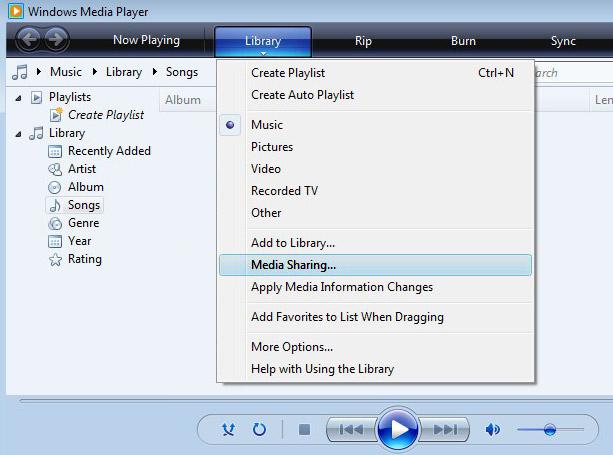The image size is (613, 455).
Task: Adjust the volume slider handle
Action: (x=550, y=429)
